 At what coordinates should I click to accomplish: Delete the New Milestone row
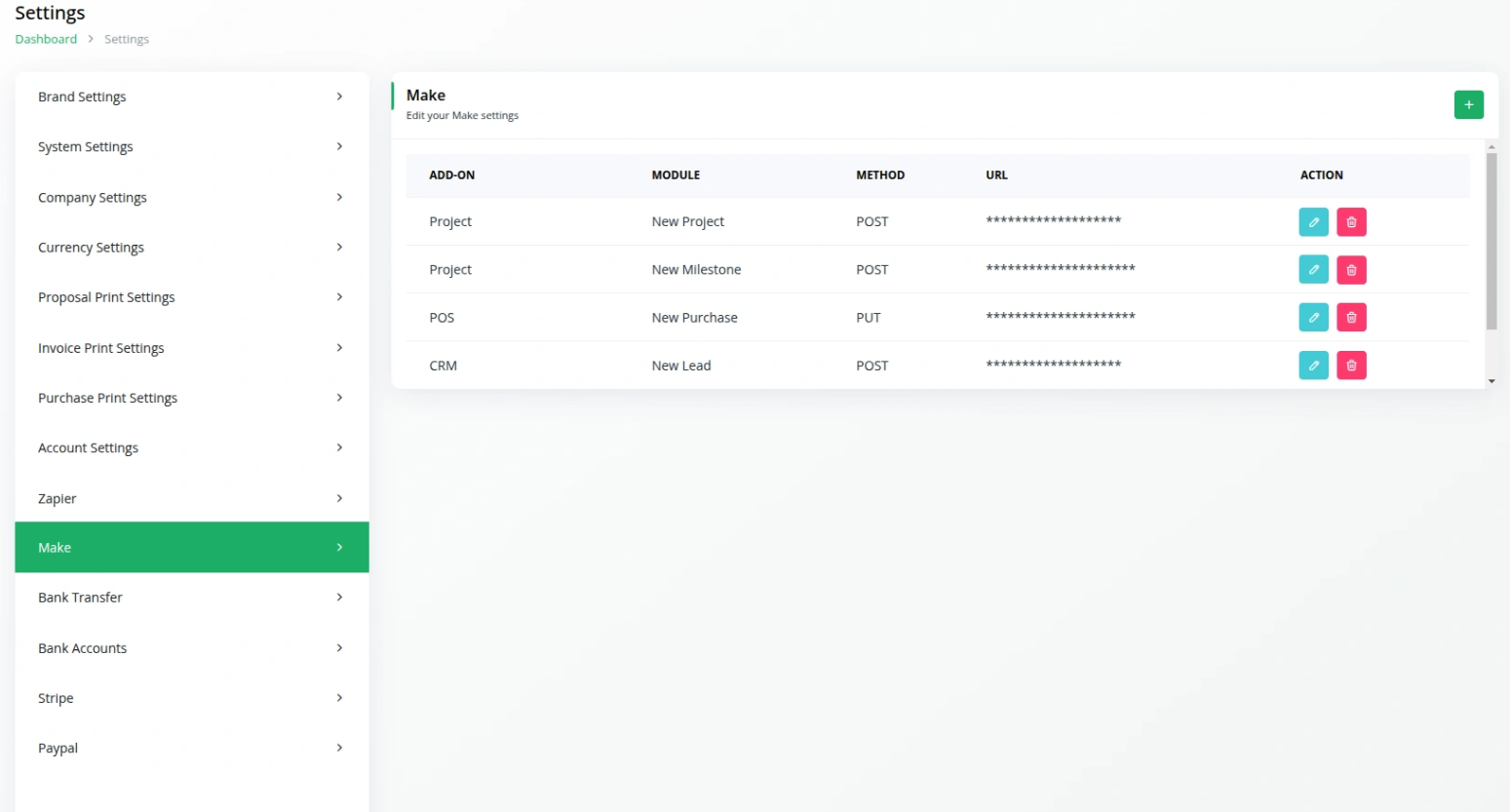(1351, 270)
